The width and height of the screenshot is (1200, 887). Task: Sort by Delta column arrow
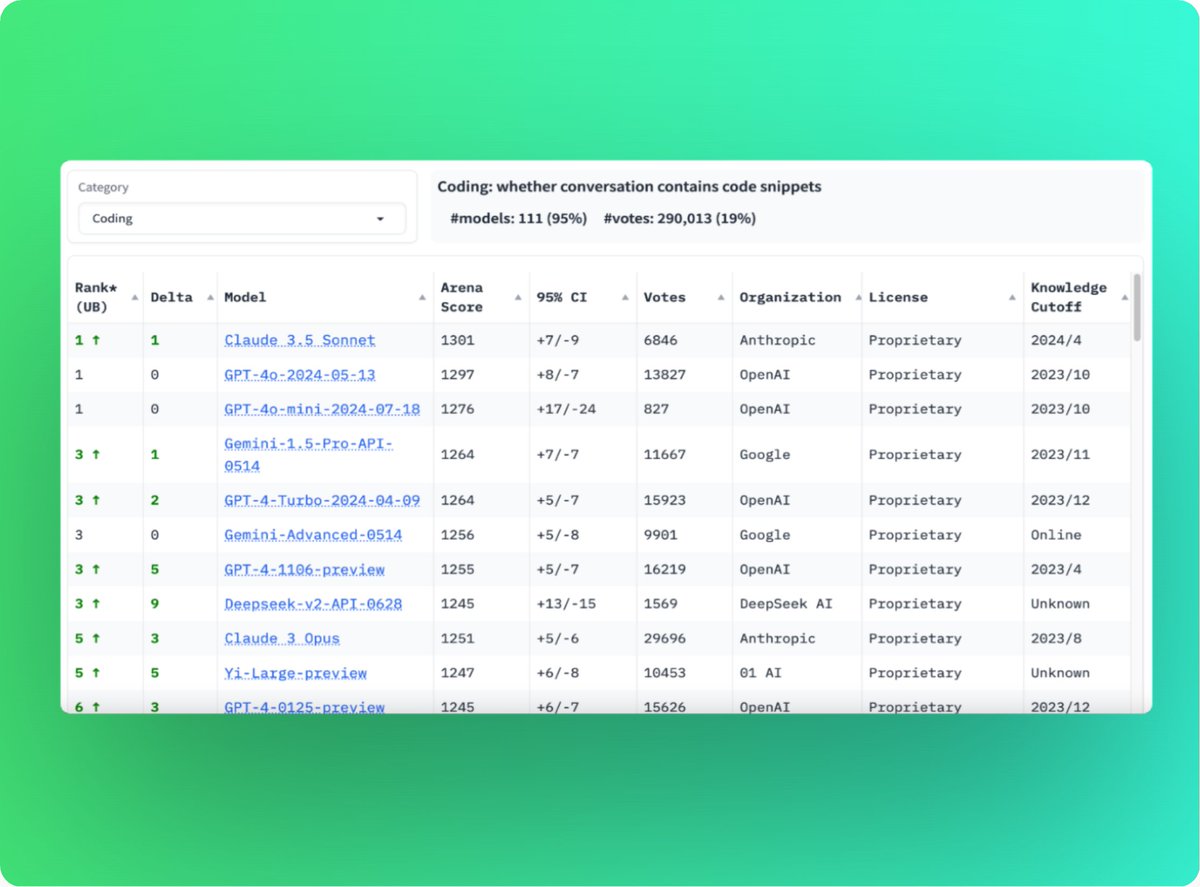pos(209,297)
